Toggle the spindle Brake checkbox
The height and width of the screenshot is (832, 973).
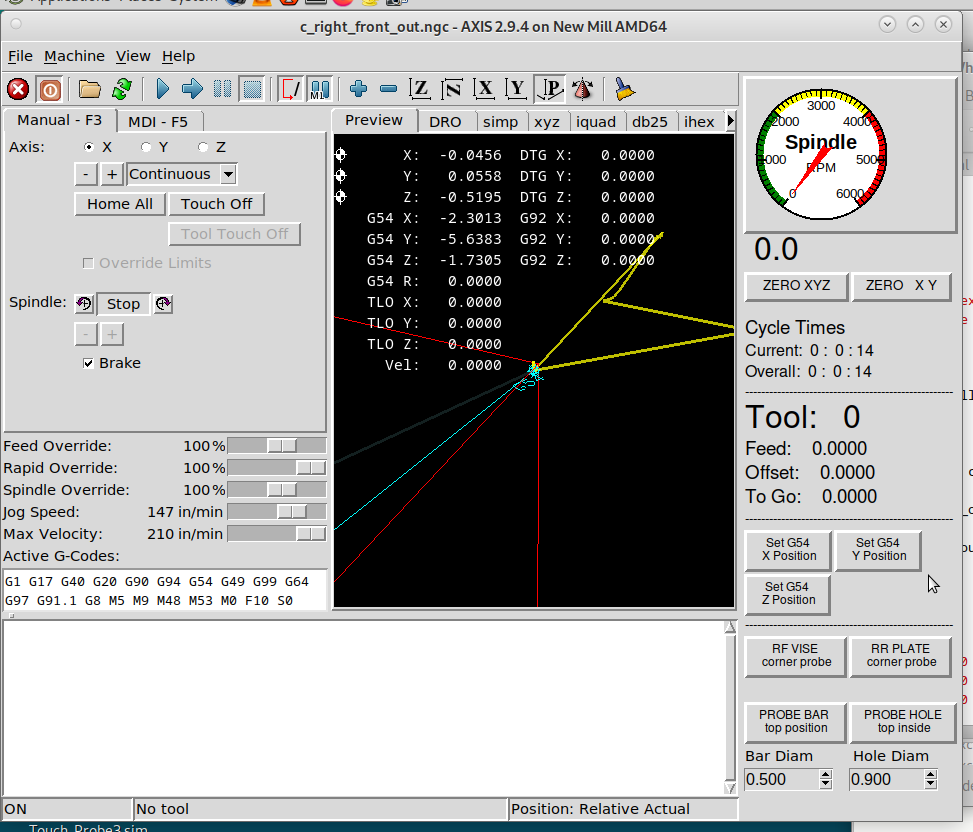click(x=89, y=363)
